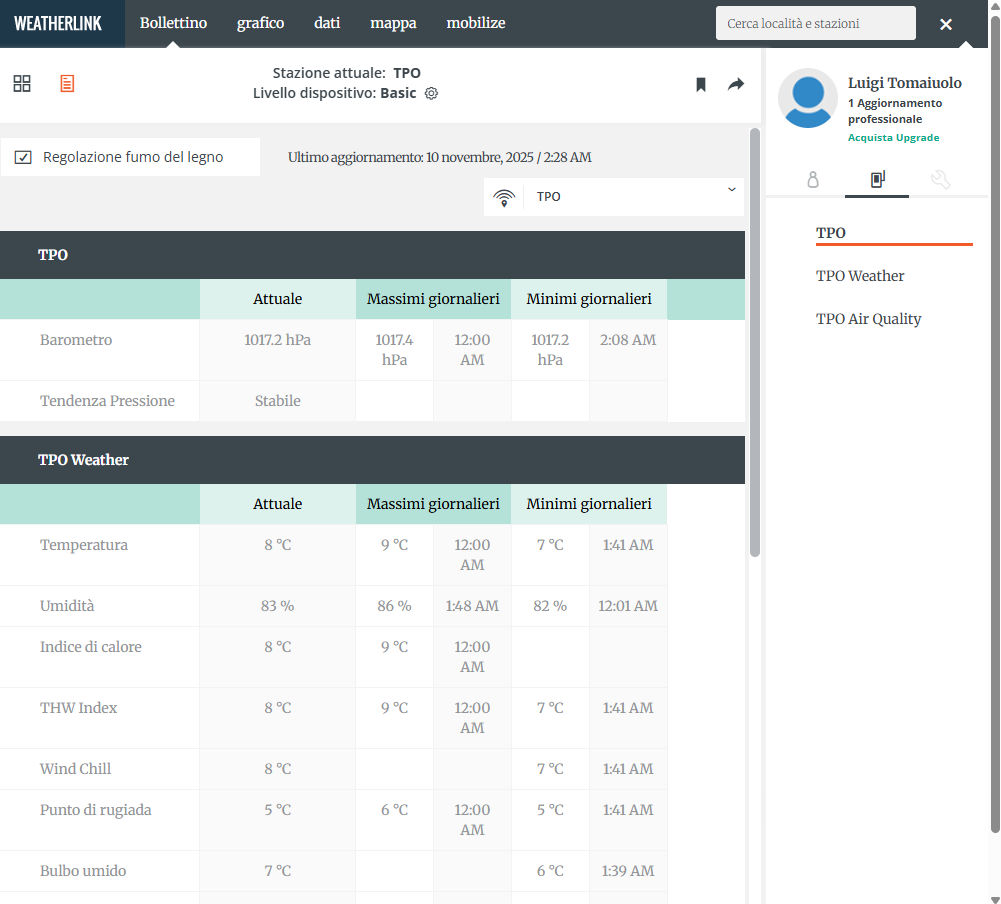Select TPO Air Quality in sidebar

(x=868, y=319)
